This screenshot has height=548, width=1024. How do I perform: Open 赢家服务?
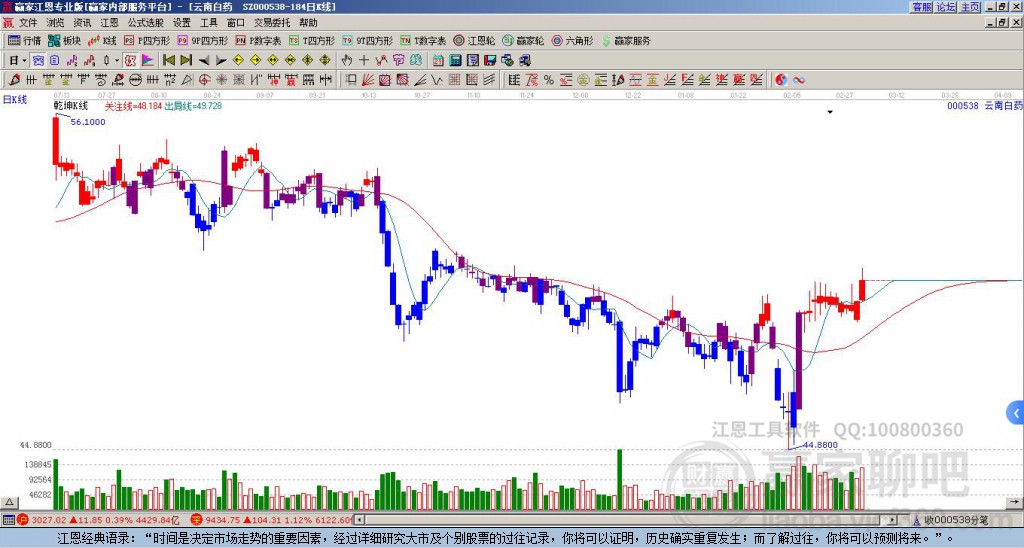tap(626, 40)
